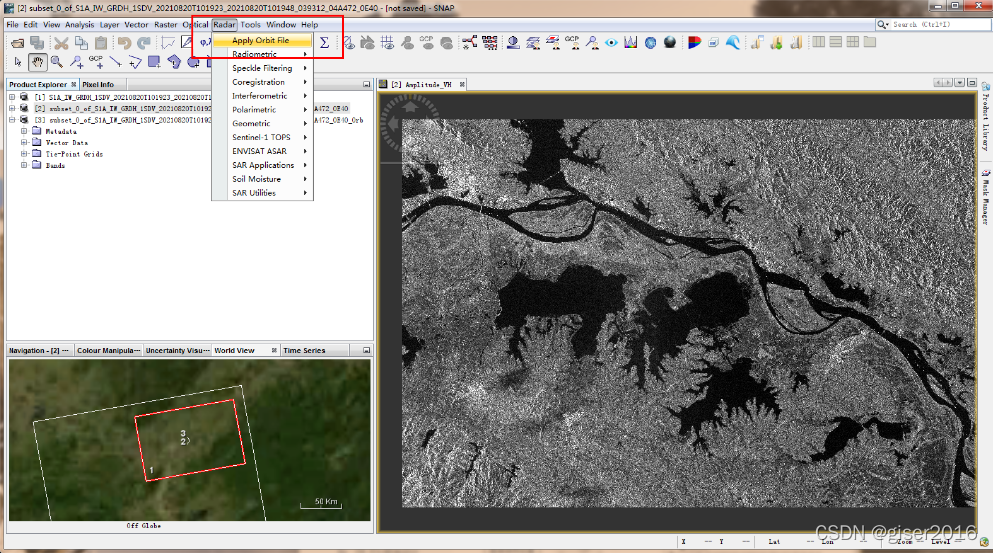The image size is (993, 553).
Task: Click Apply Orbit File menu entry
Action: click(x=260, y=41)
